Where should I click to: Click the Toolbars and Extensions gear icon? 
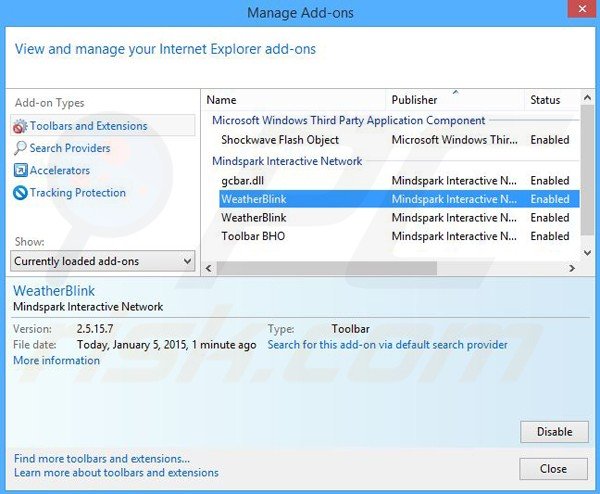tap(20, 126)
